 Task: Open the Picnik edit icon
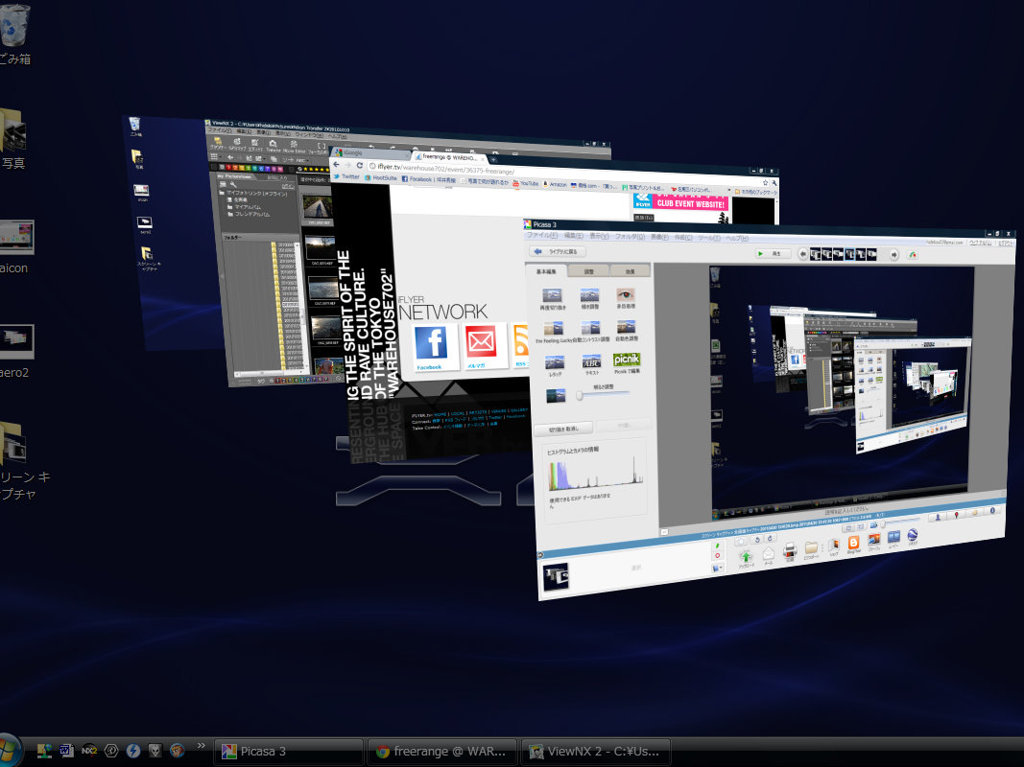point(627,359)
